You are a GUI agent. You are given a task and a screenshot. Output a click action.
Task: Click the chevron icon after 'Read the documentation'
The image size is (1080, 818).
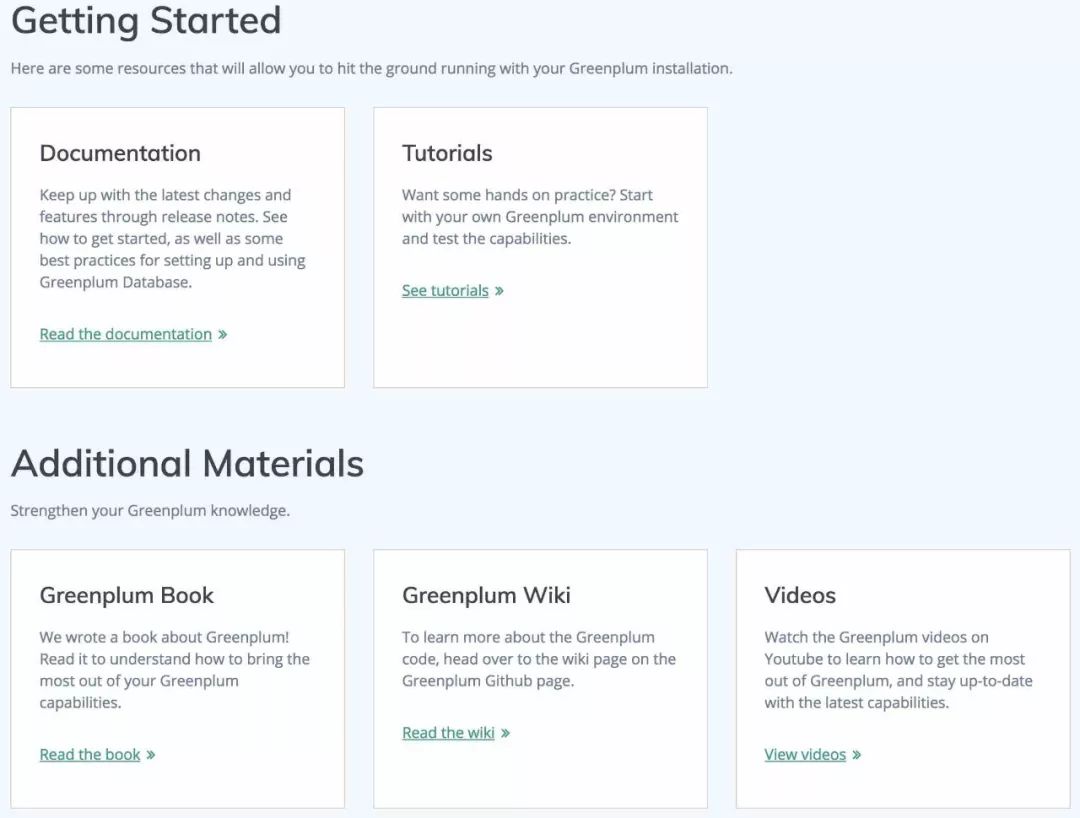pyautogui.click(x=222, y=335)
